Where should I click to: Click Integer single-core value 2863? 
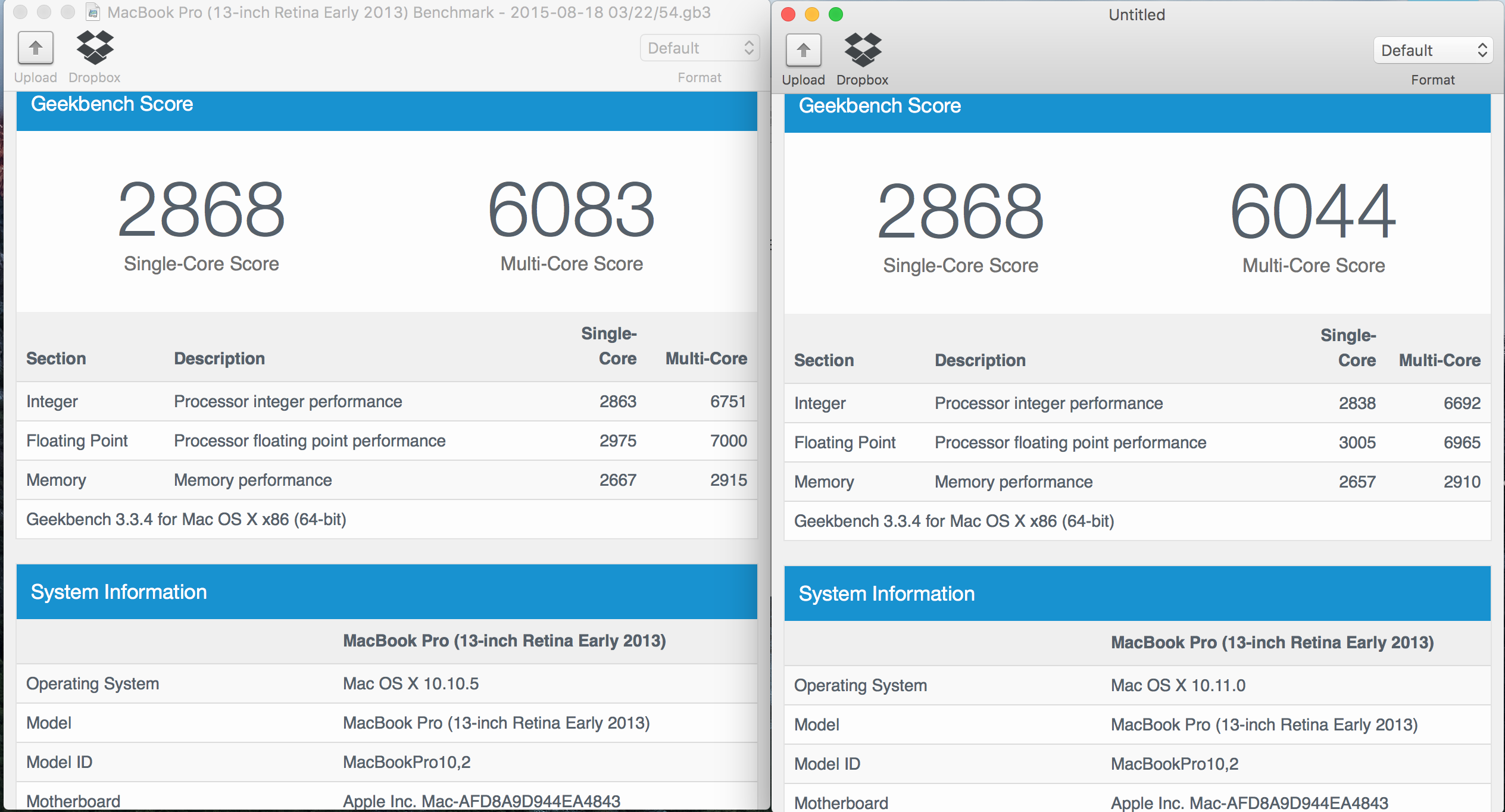(618, 401)
